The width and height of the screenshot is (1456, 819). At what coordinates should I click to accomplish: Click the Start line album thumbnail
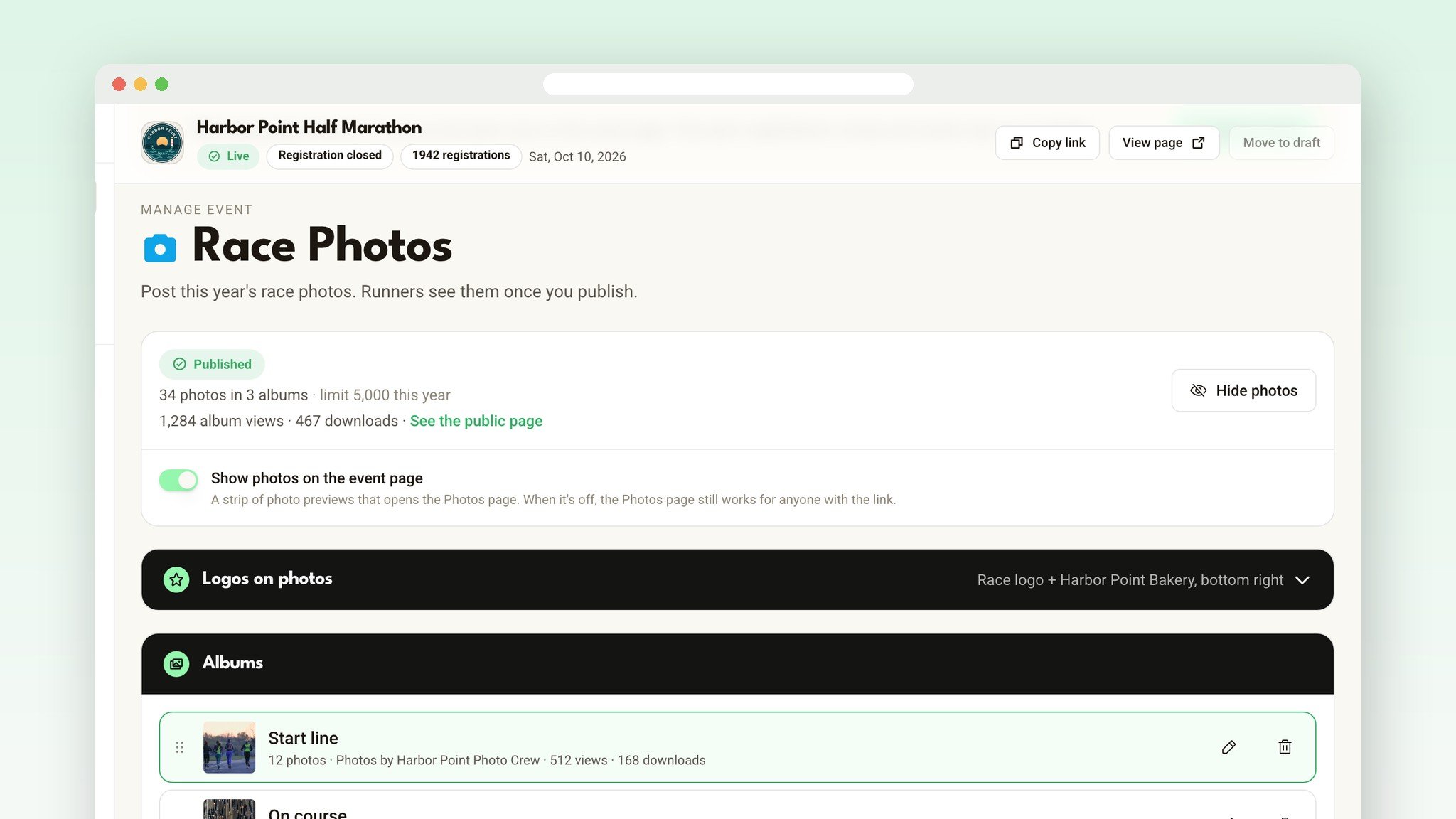pos(229,747)
